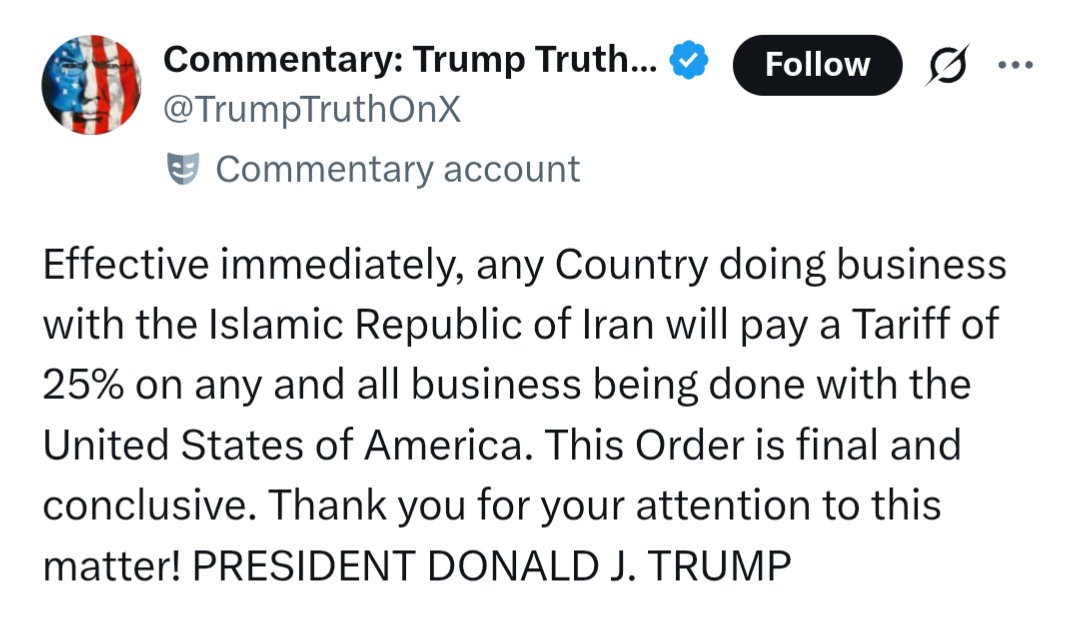Select the Commentary account label text
The width and height of the screenshot is (1080, 619).
tap(397, 169)
